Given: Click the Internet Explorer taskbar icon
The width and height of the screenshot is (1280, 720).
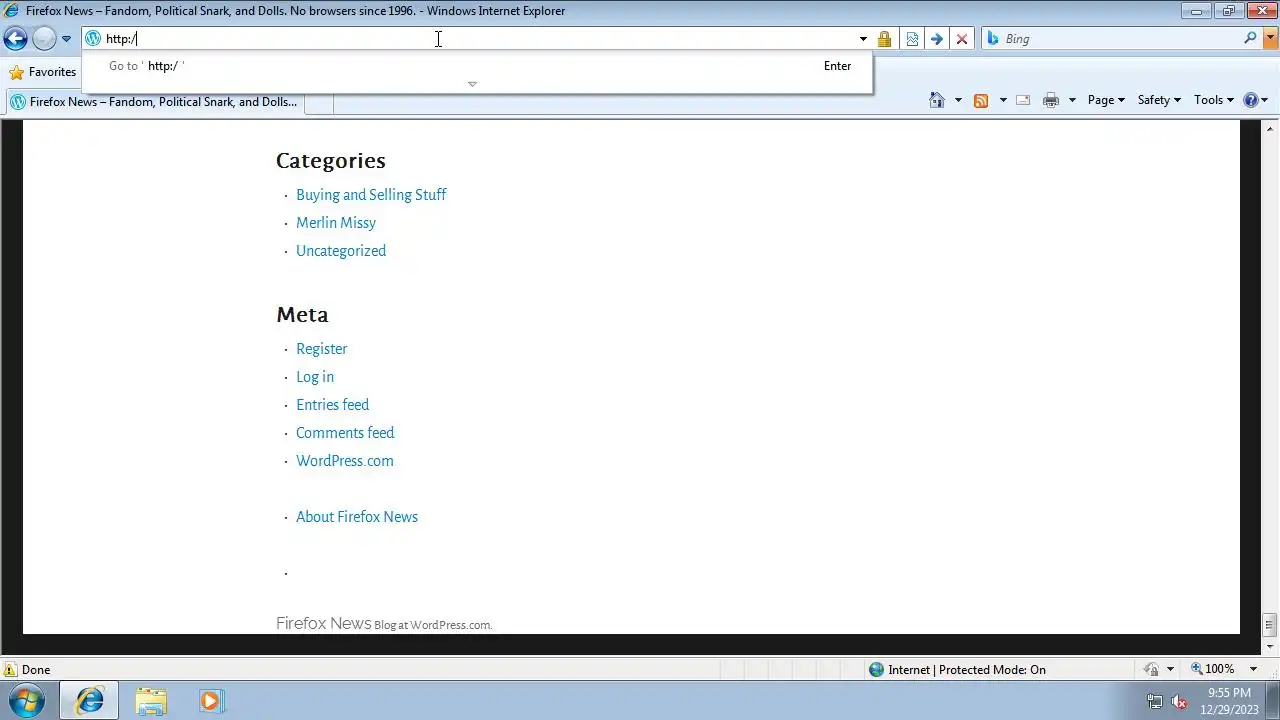Looking at the screenshot, I should point(89,701).
